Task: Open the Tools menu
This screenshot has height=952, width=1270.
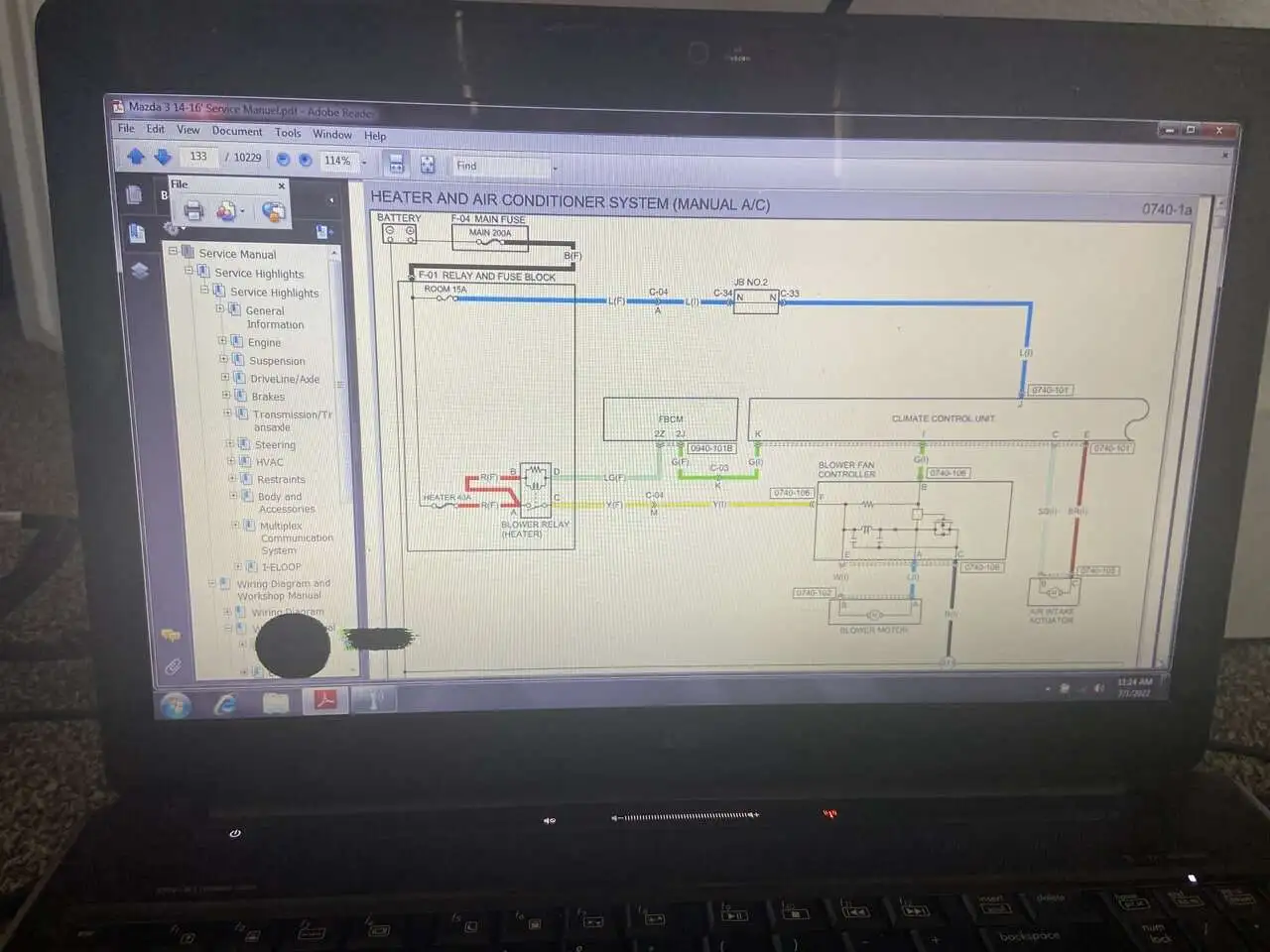Action: click(x=288, y=133)
